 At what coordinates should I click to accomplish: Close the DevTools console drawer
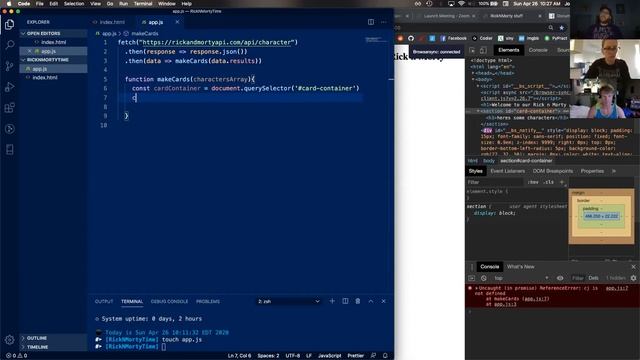click(633, 267)
